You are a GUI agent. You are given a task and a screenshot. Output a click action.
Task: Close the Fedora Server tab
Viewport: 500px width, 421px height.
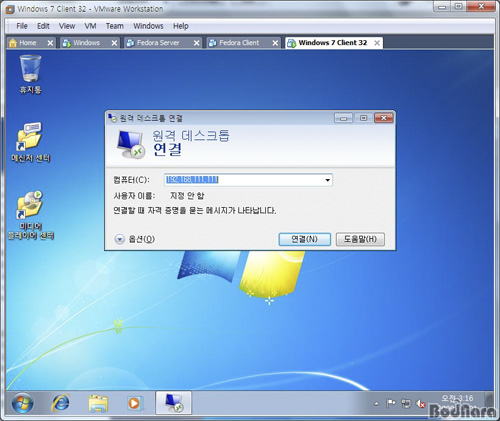click(x=196, y=43)
